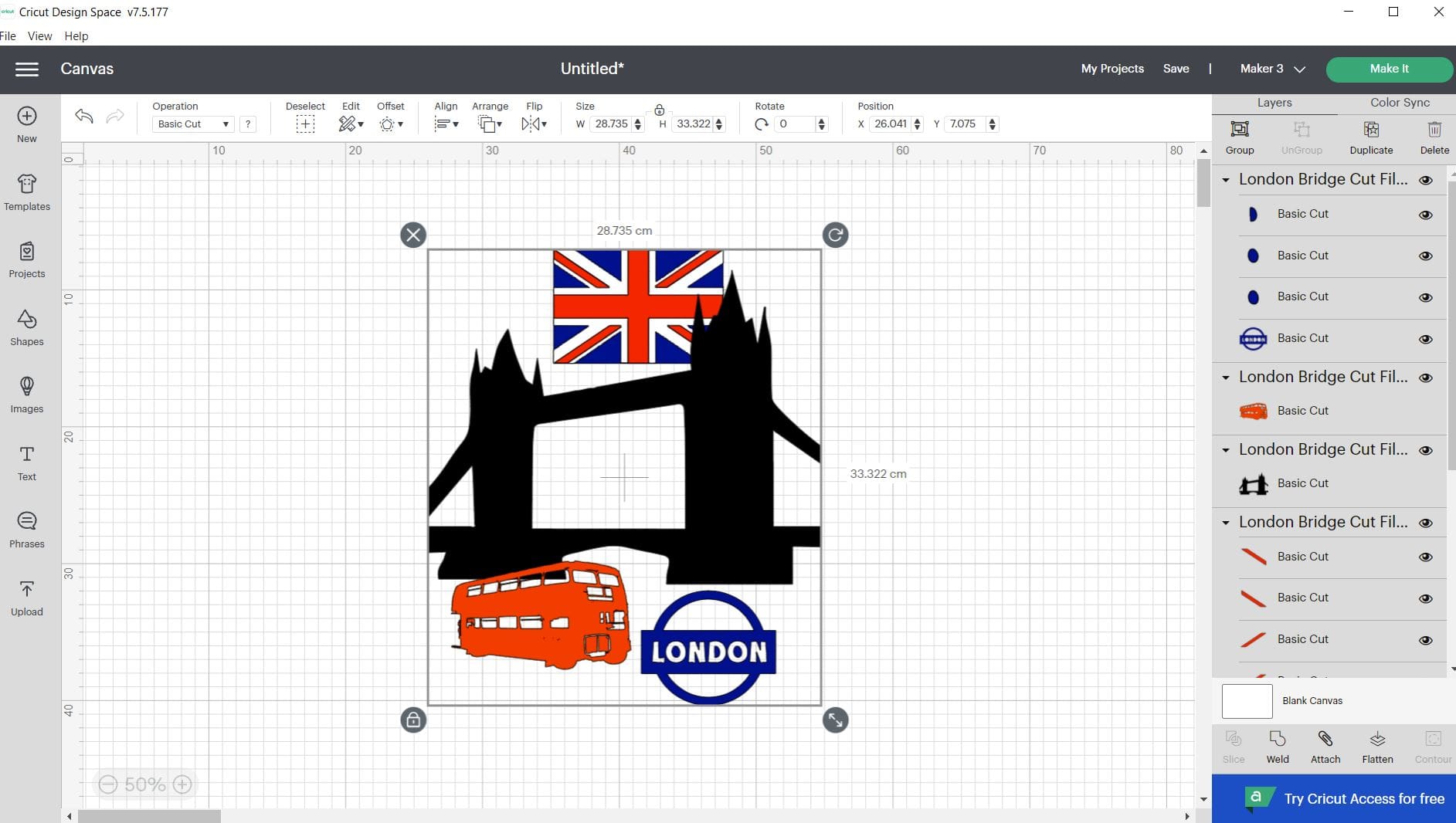The height and width of the screenshot is (823, 1456).
Task: Hide the third red stripe Basic Cut layer
Action: [1426, 640]
